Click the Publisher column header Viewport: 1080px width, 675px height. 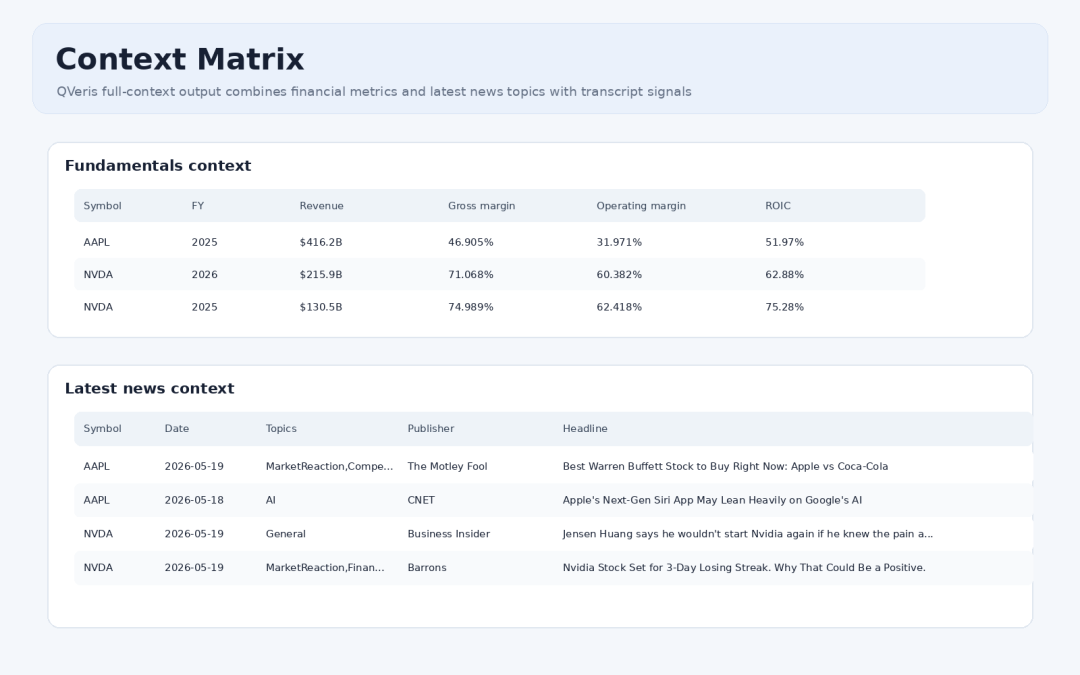click(430, 428)
